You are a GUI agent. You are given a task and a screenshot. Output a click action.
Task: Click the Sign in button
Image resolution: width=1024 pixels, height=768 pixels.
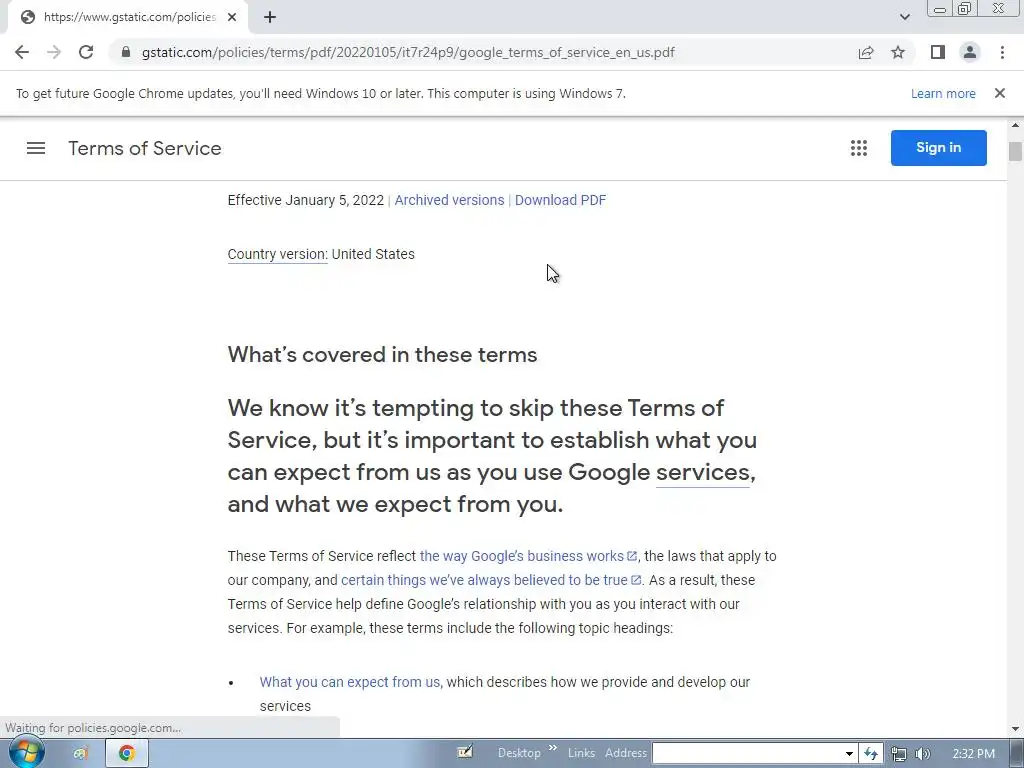click(x=938, y=148)
